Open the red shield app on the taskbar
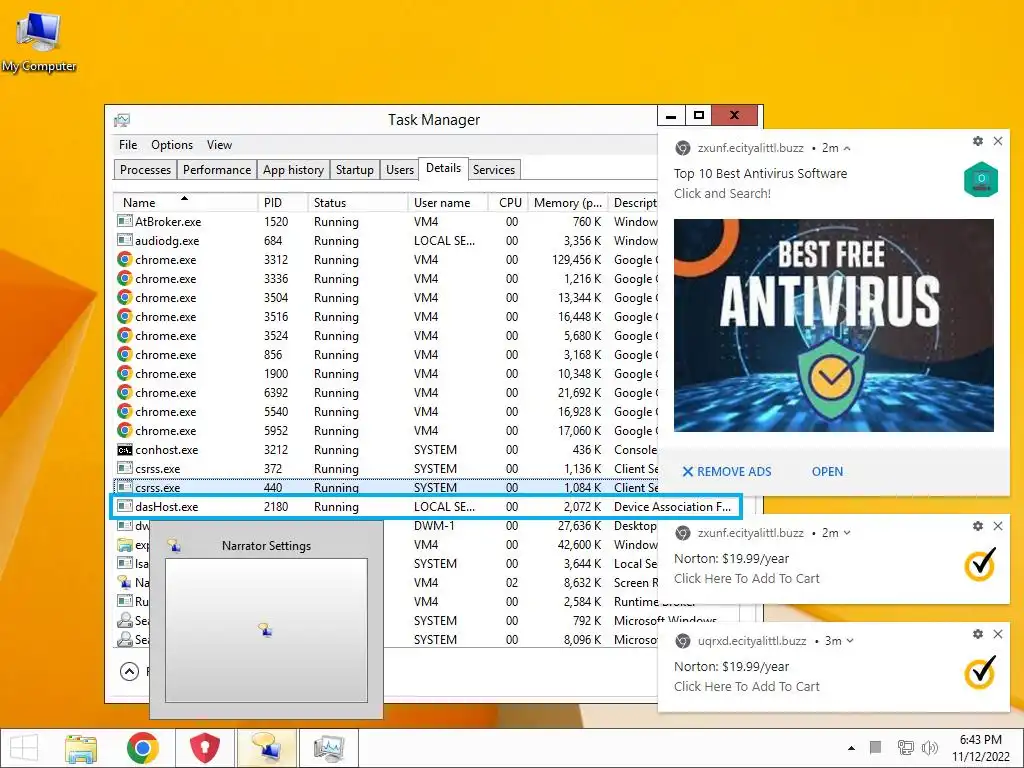The image size is (1024, 768). pos(204,748)
